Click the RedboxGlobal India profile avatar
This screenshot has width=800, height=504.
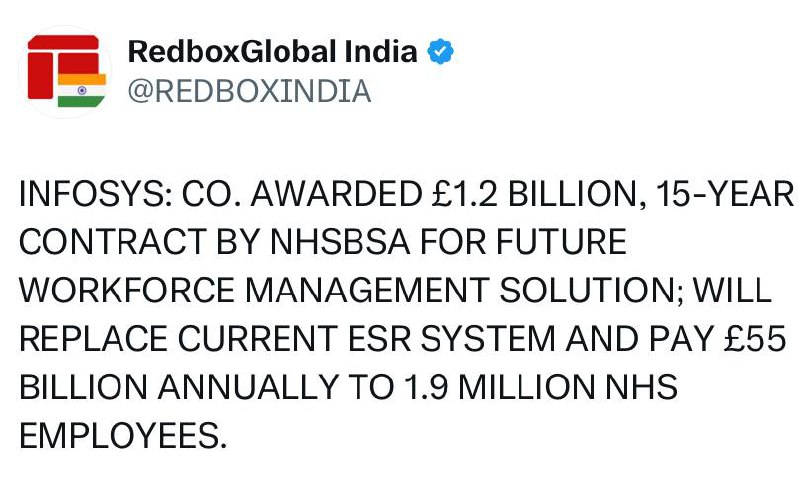point(66,71)
